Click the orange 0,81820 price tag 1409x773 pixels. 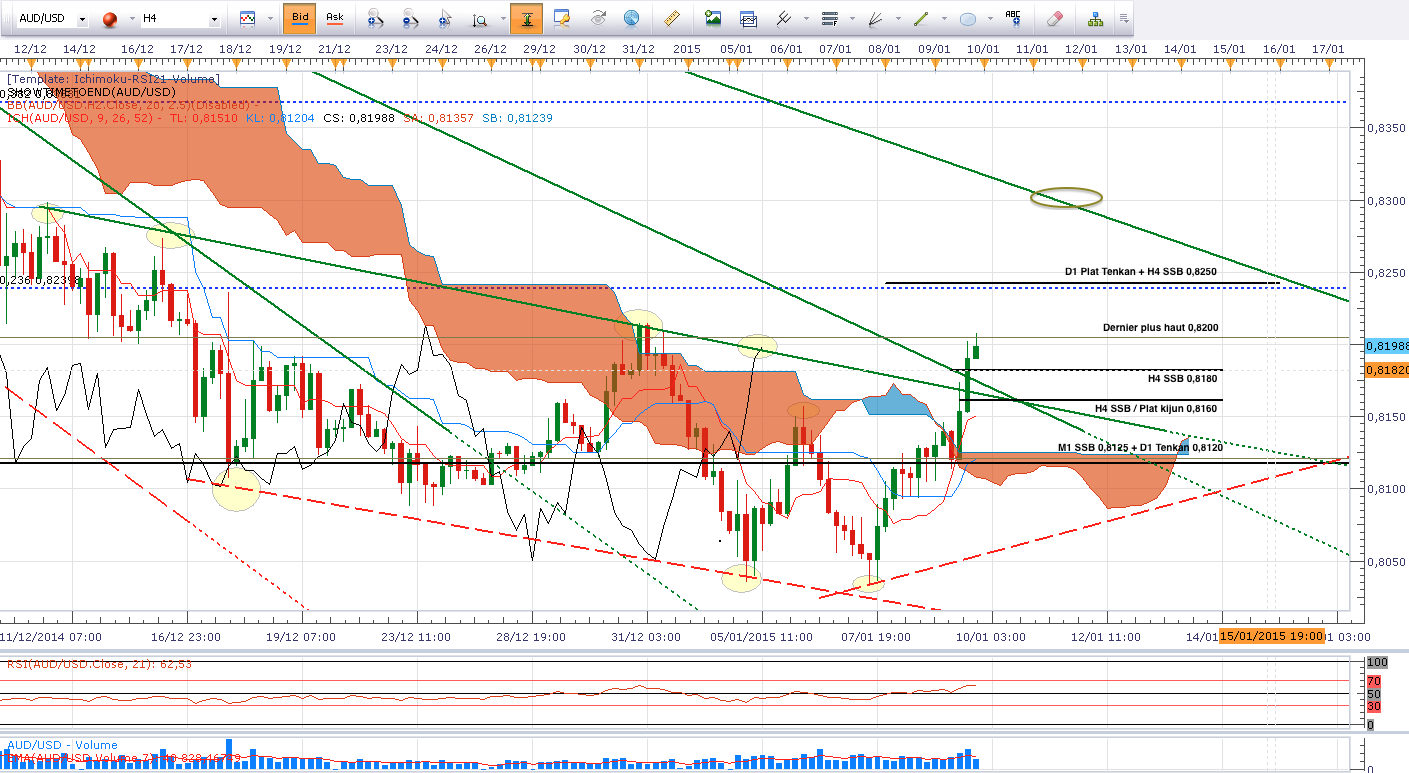1385,370
